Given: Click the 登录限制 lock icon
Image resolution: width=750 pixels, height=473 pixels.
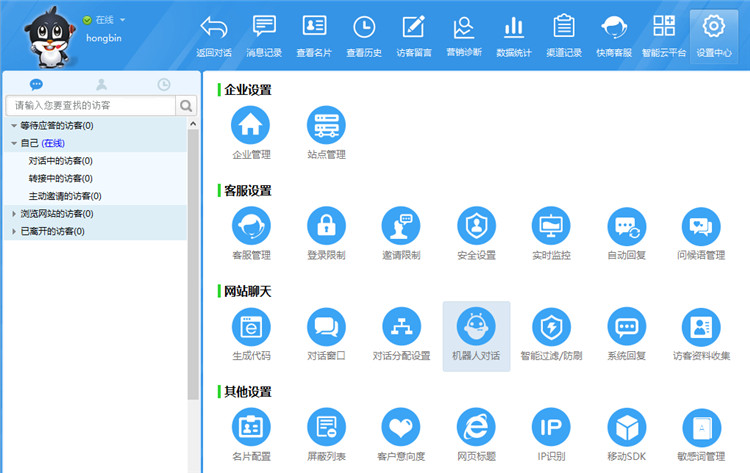Looking at the screenshot, I should click(326, 226).
